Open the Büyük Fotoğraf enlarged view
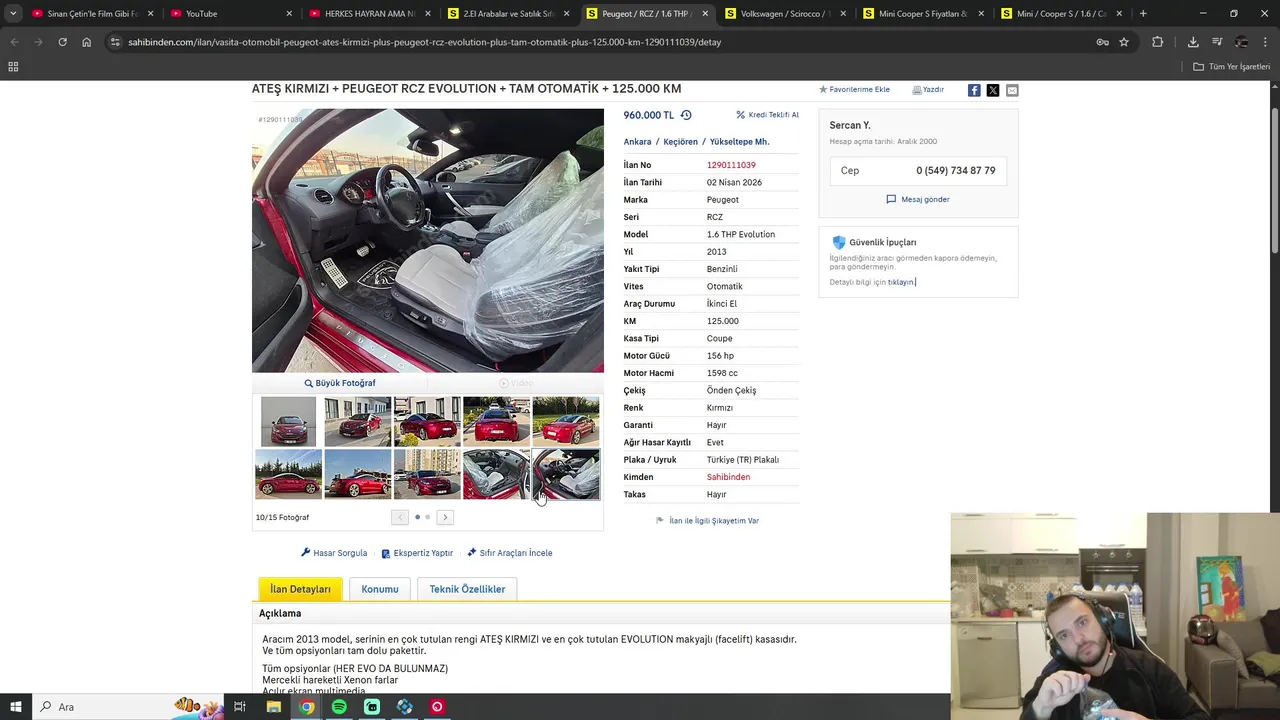This screenshot has width=1280, height=720. pos(340,383)
